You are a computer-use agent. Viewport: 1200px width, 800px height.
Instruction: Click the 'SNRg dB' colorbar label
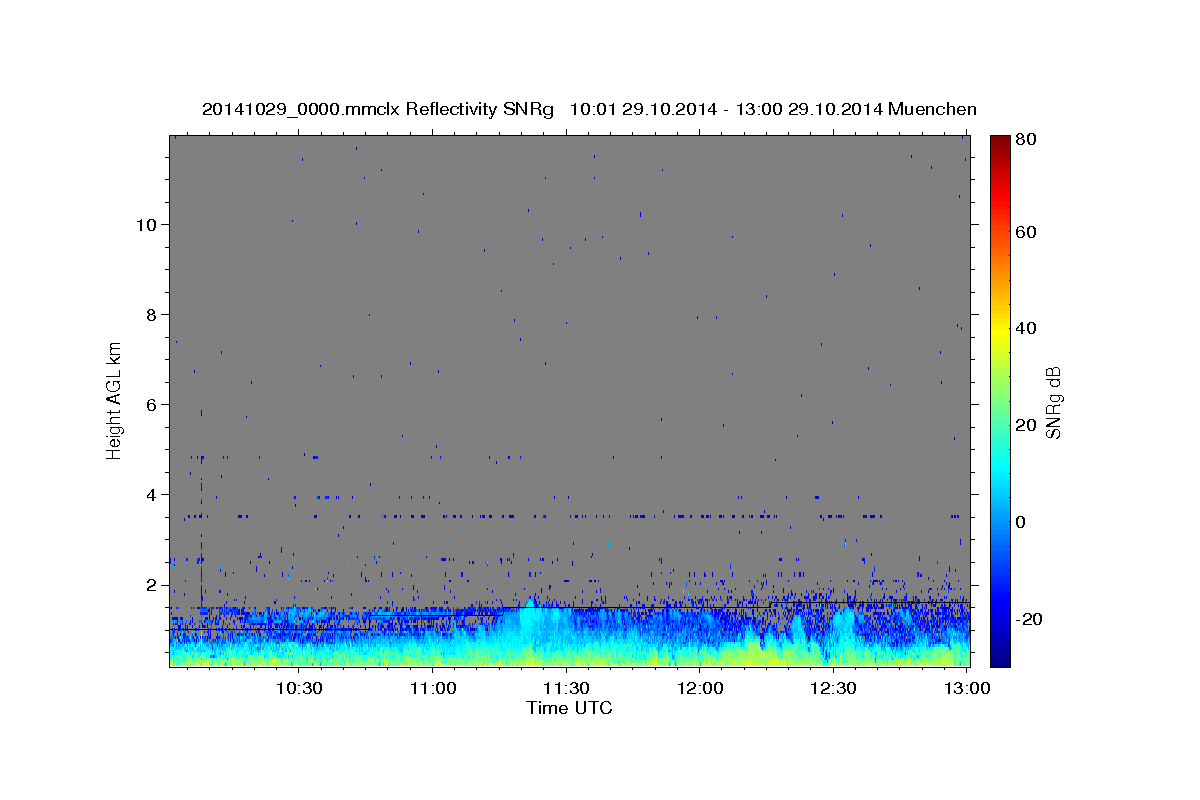[1053, 402]
